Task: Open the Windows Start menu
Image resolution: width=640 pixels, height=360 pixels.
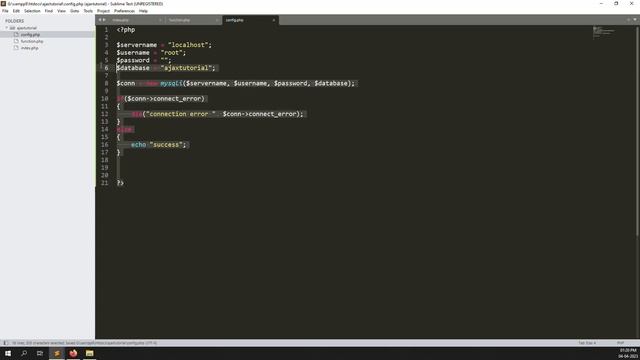Action: pyautogui.click(x=8, y=353)
